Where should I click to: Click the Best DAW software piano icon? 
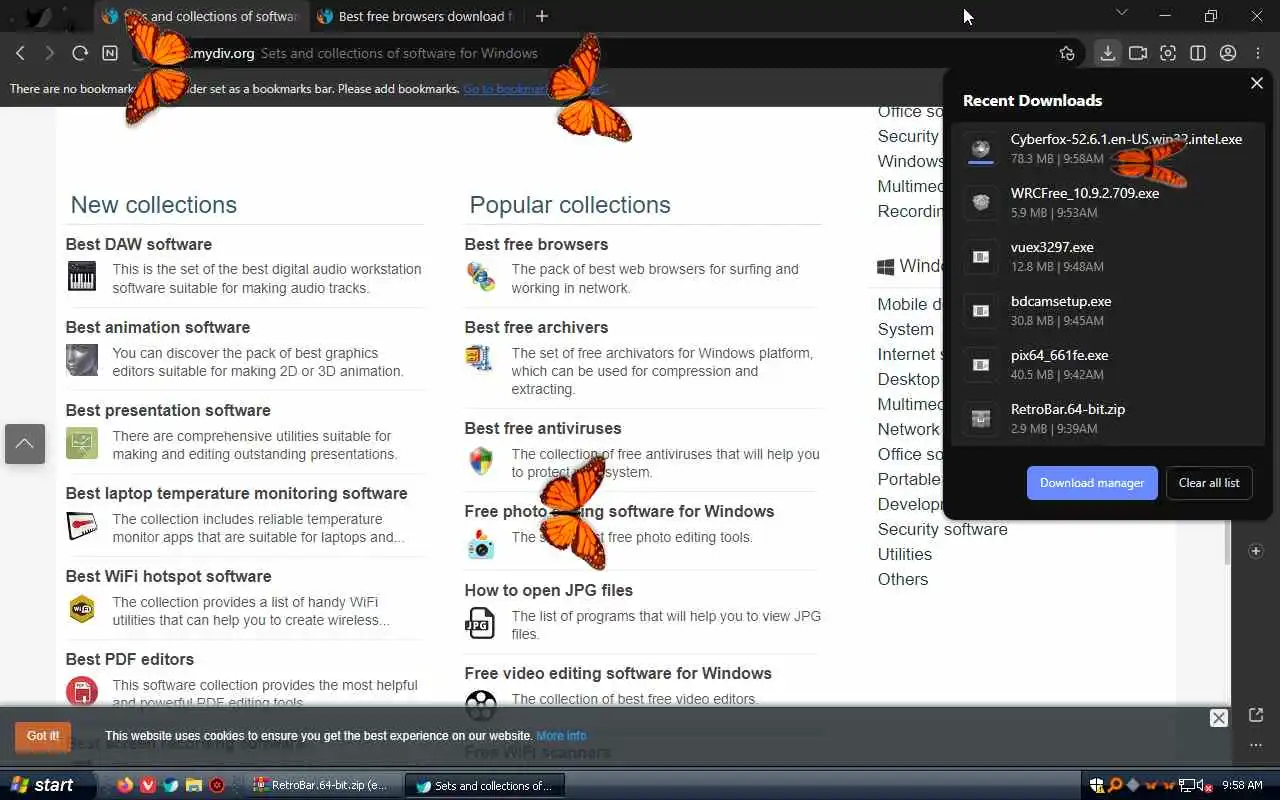[82, 276]
